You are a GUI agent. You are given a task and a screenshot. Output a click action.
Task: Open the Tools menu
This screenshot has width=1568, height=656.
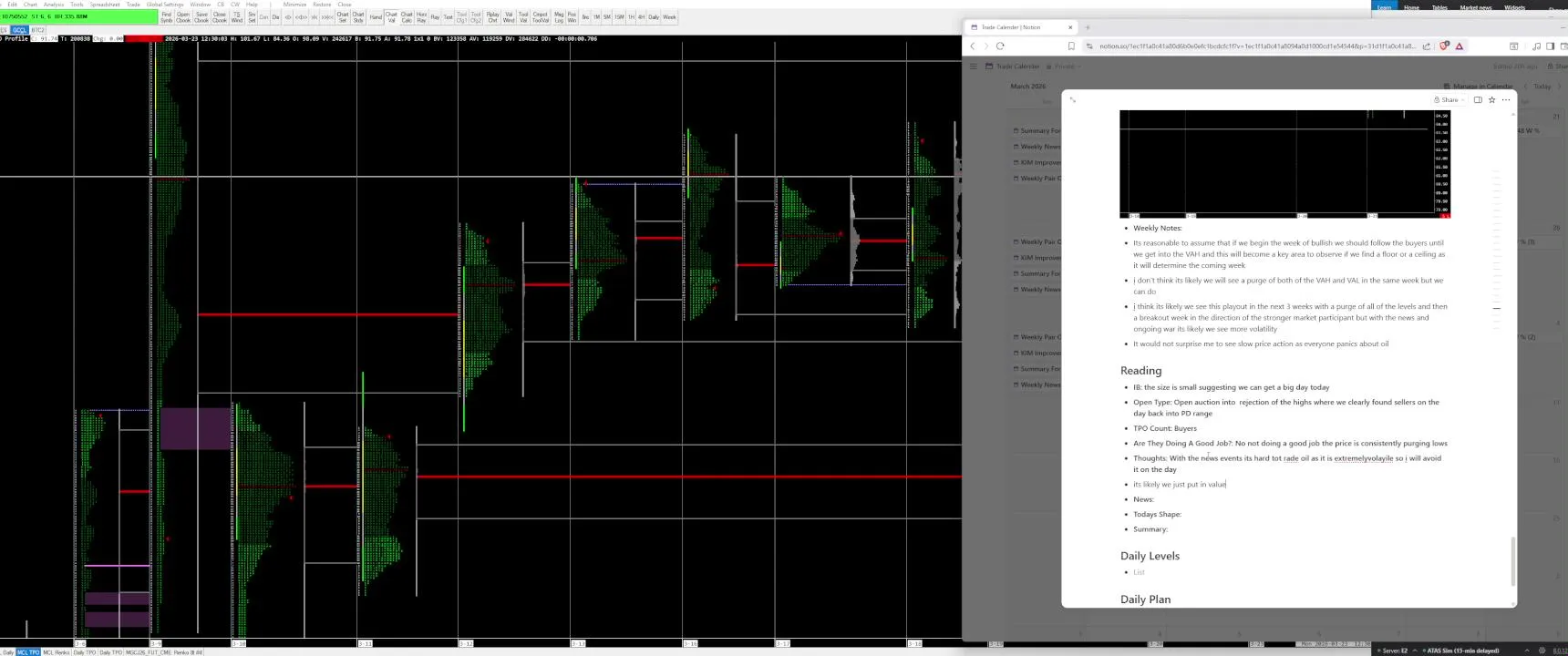pos(77,5)
